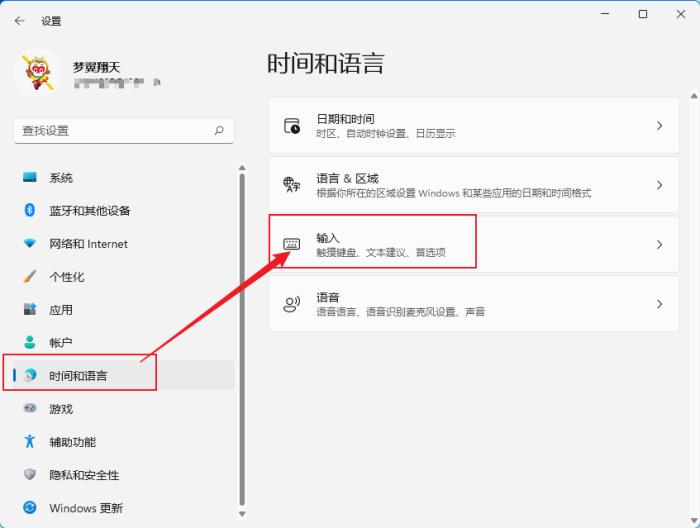Click the person icon for 帐户
This screenshot has width=700, height=528.
point(30,343)
